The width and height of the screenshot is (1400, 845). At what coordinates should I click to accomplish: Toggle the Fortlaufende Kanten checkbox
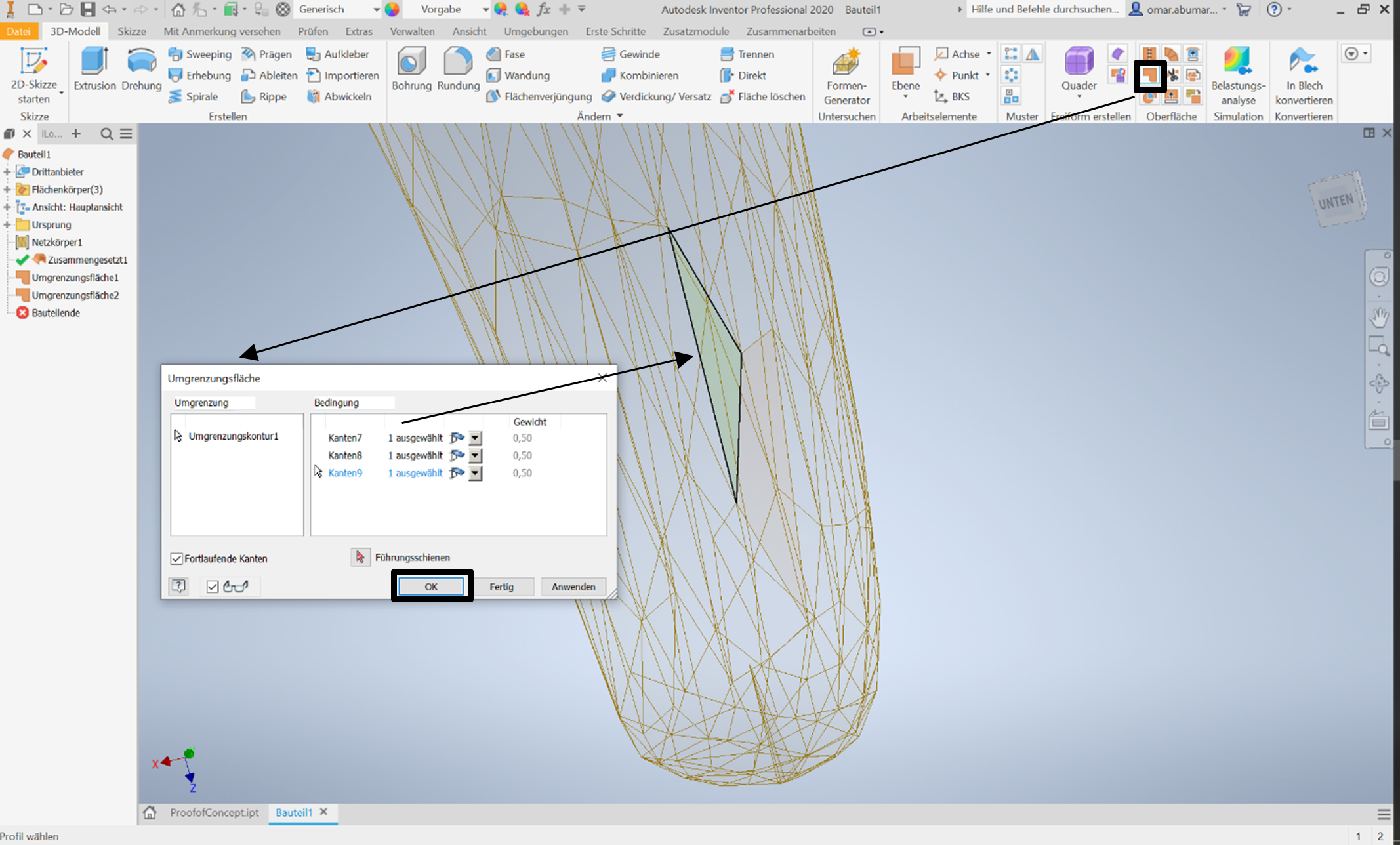176,558
